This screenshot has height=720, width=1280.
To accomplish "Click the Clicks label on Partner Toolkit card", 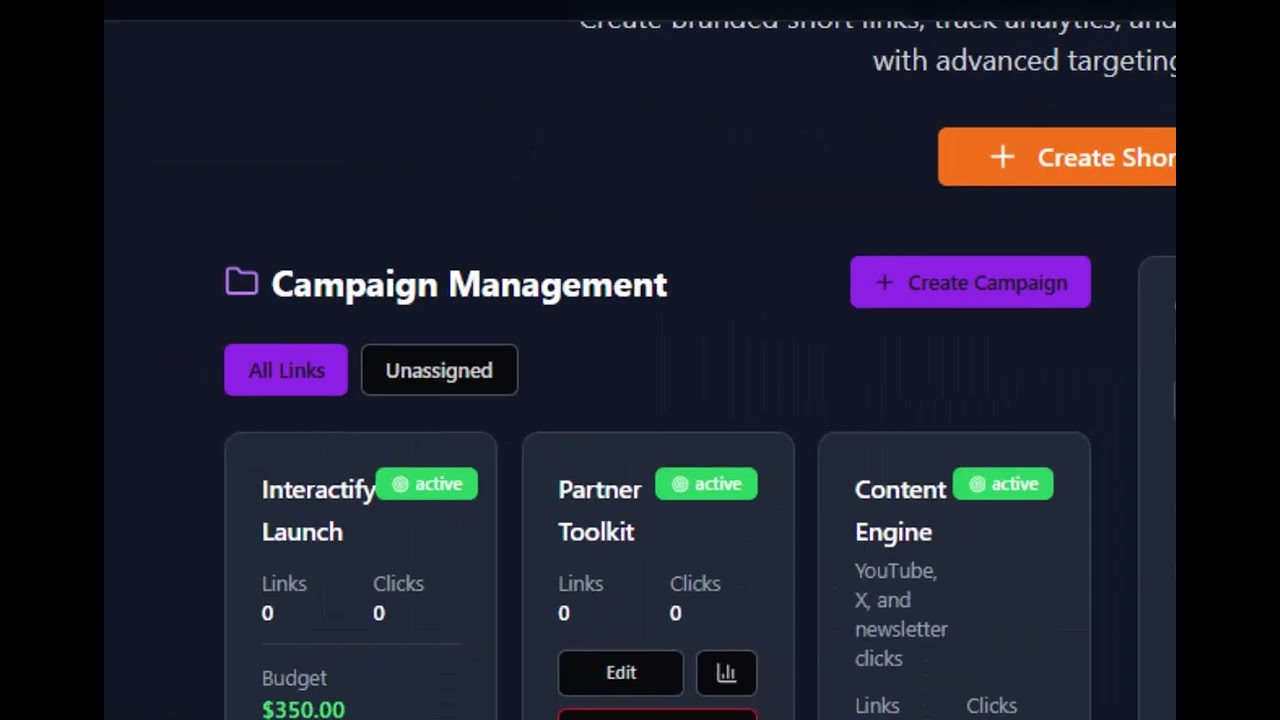I will pos(695,583).
